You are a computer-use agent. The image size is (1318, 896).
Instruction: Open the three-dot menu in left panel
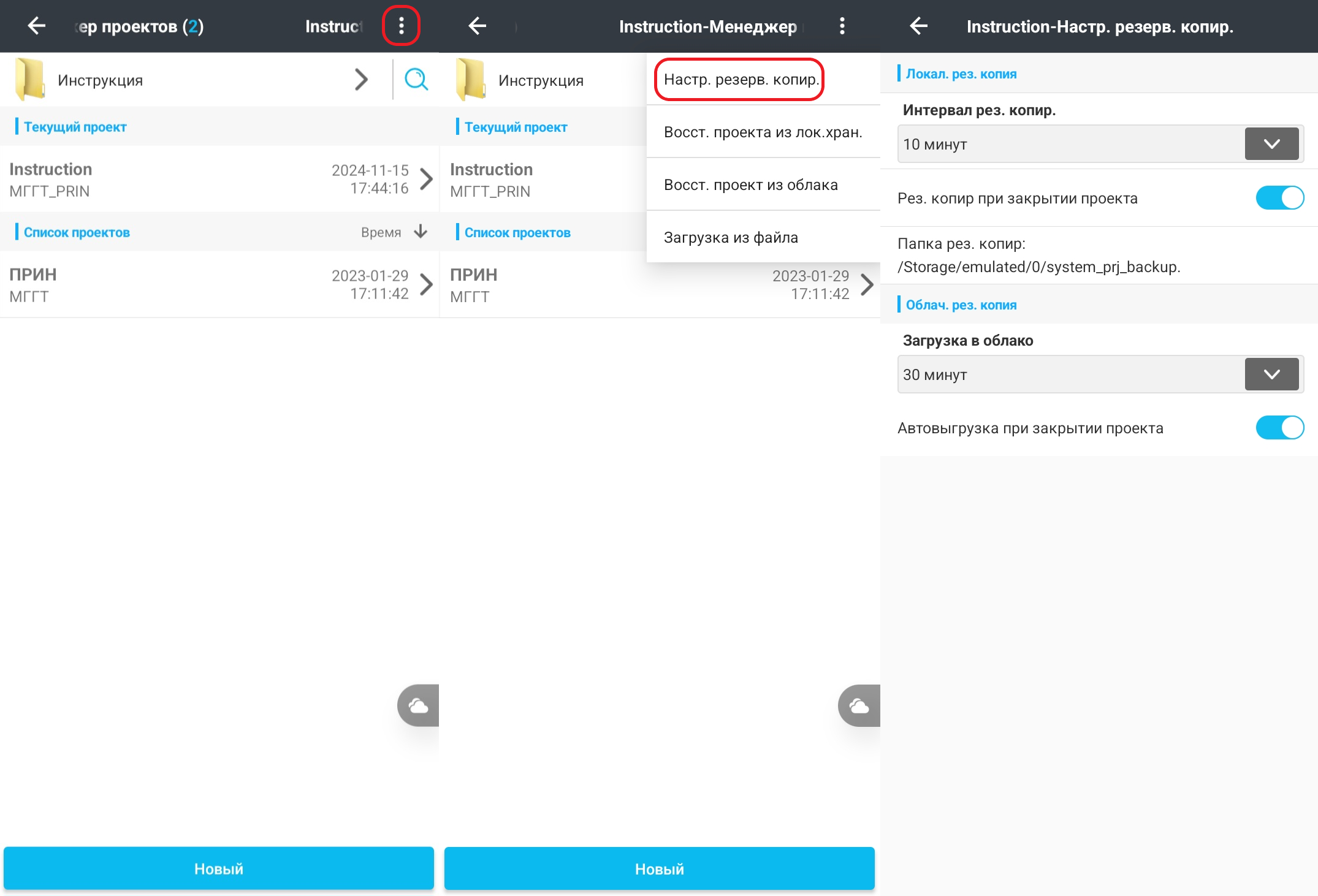(401, 26)
